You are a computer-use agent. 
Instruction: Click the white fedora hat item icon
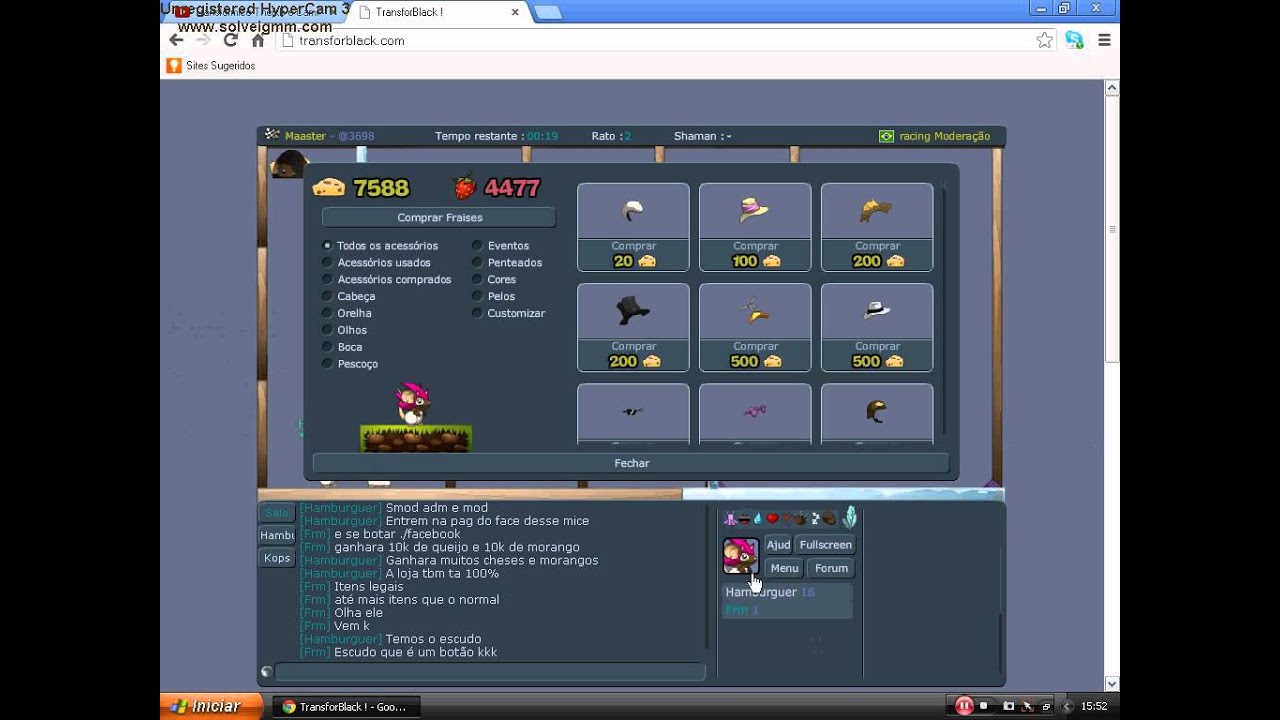click(x=877, y=311)
